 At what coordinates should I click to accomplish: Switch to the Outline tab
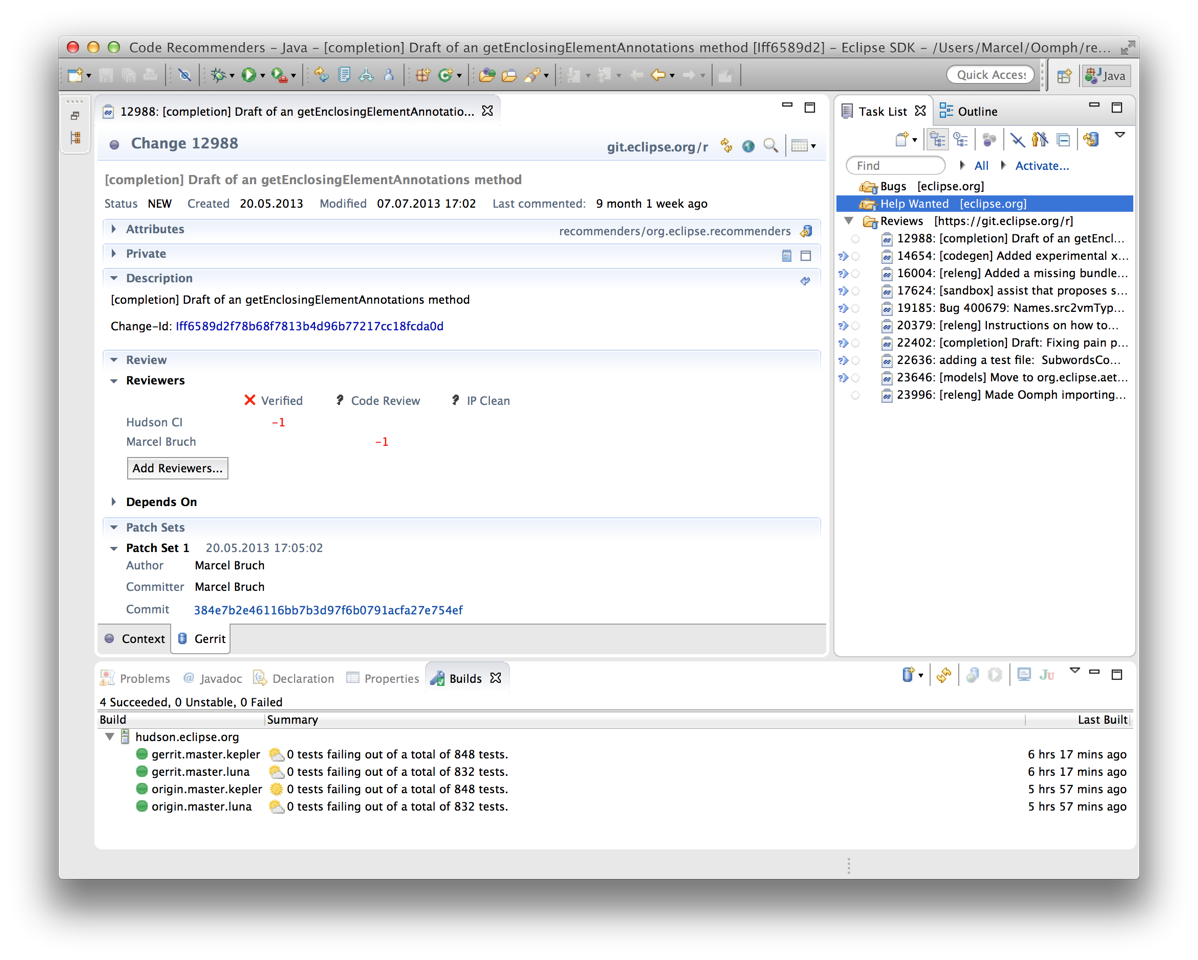(976, 111)
